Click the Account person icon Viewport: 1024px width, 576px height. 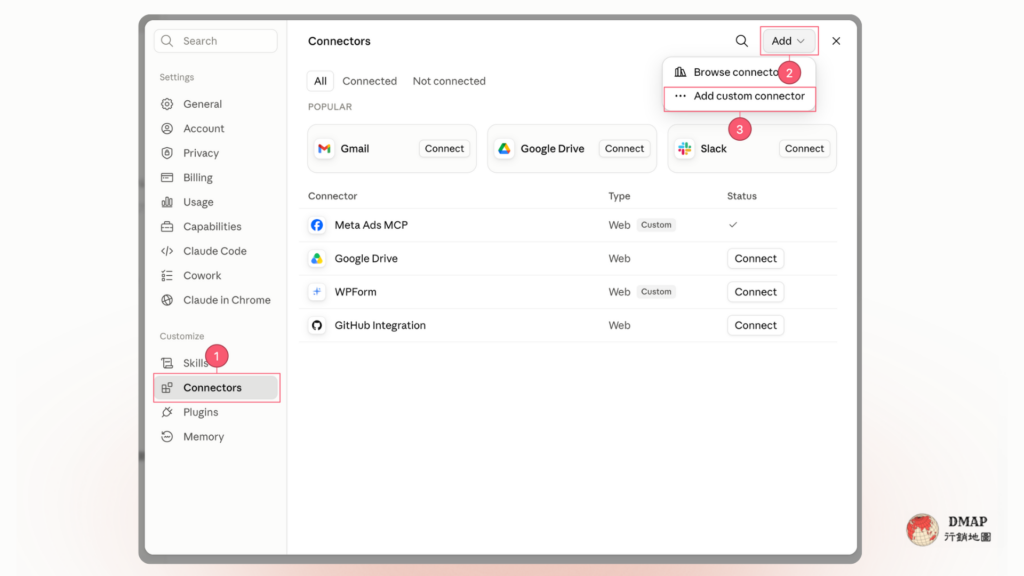click(167, 129)
